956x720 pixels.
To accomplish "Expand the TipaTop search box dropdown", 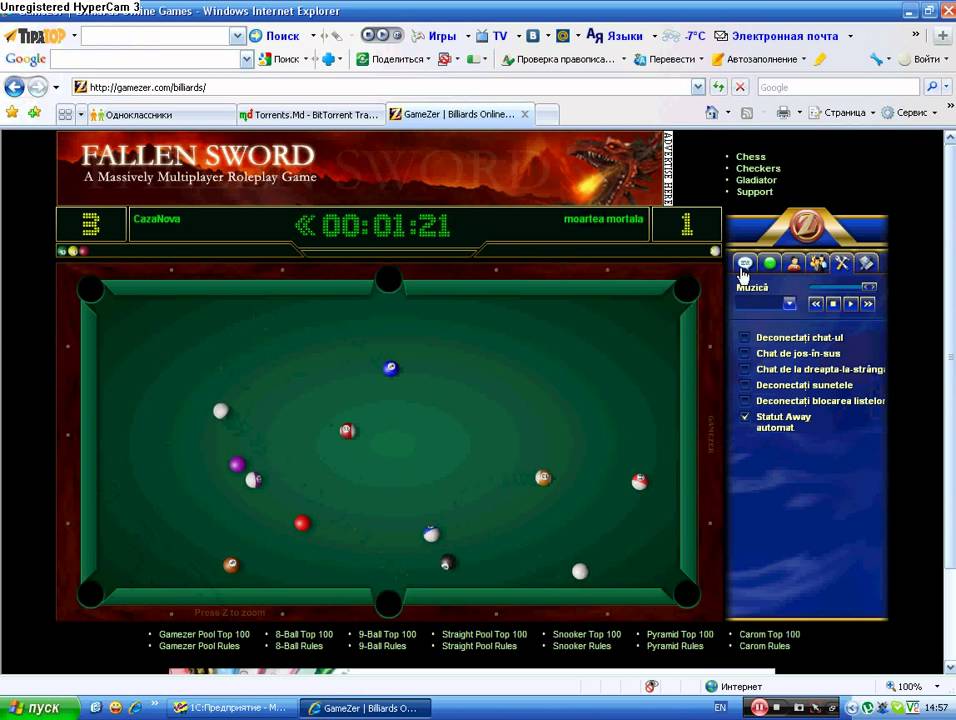I will point(237,36).
